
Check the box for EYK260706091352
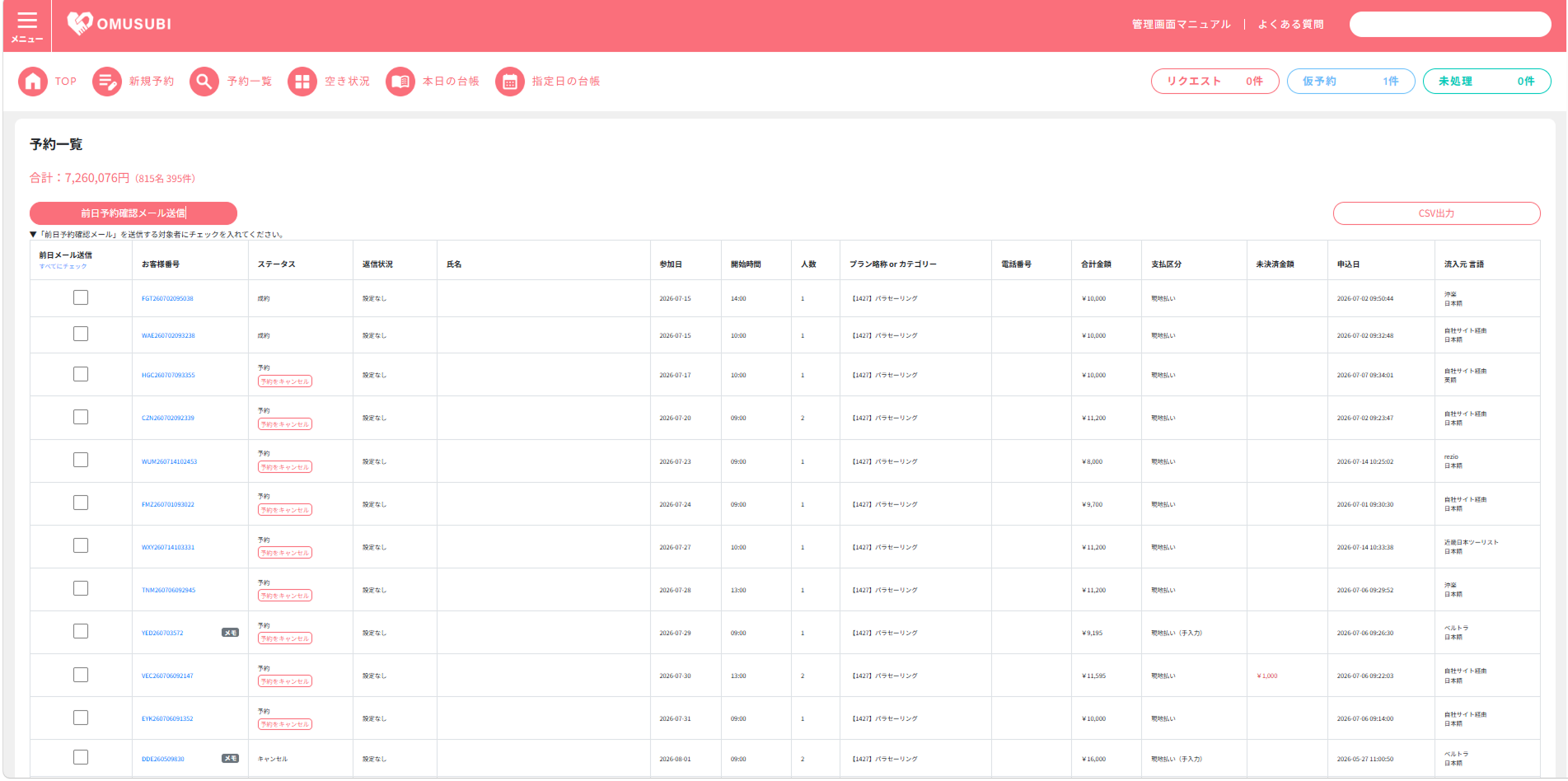click(x=81, y=718)
